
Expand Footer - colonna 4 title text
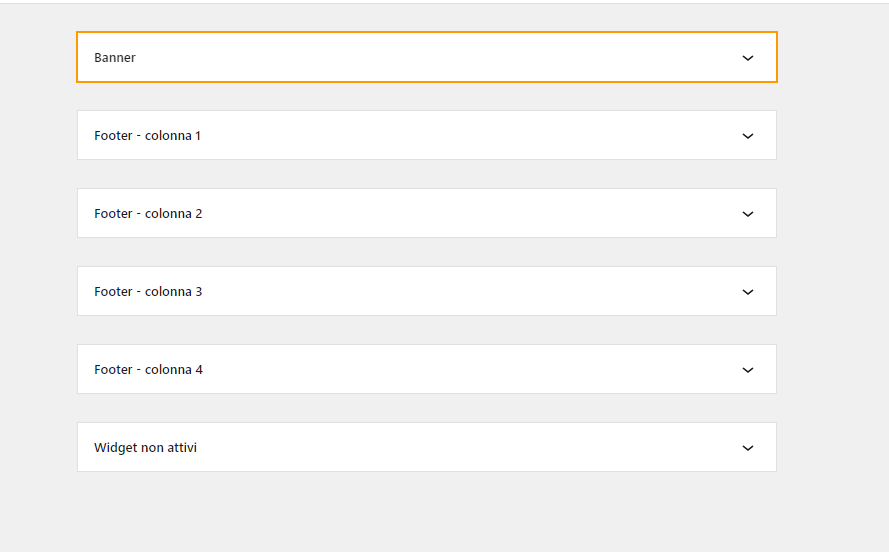148,370
